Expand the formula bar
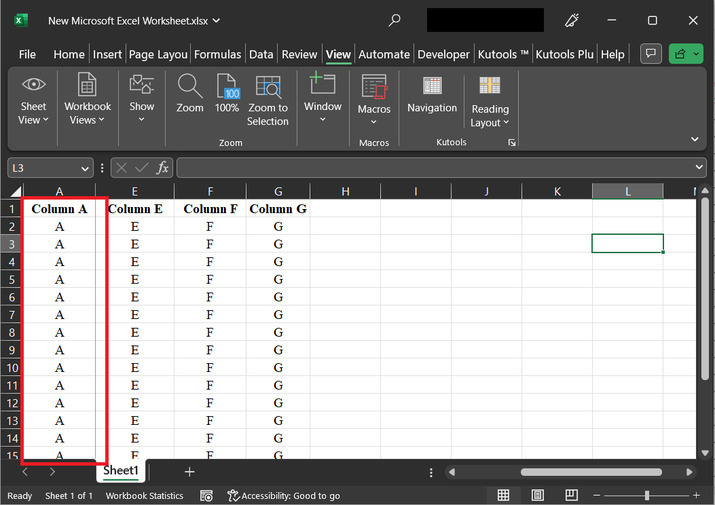Viewport: 715px width, 505px height. (x=699, y=167)
